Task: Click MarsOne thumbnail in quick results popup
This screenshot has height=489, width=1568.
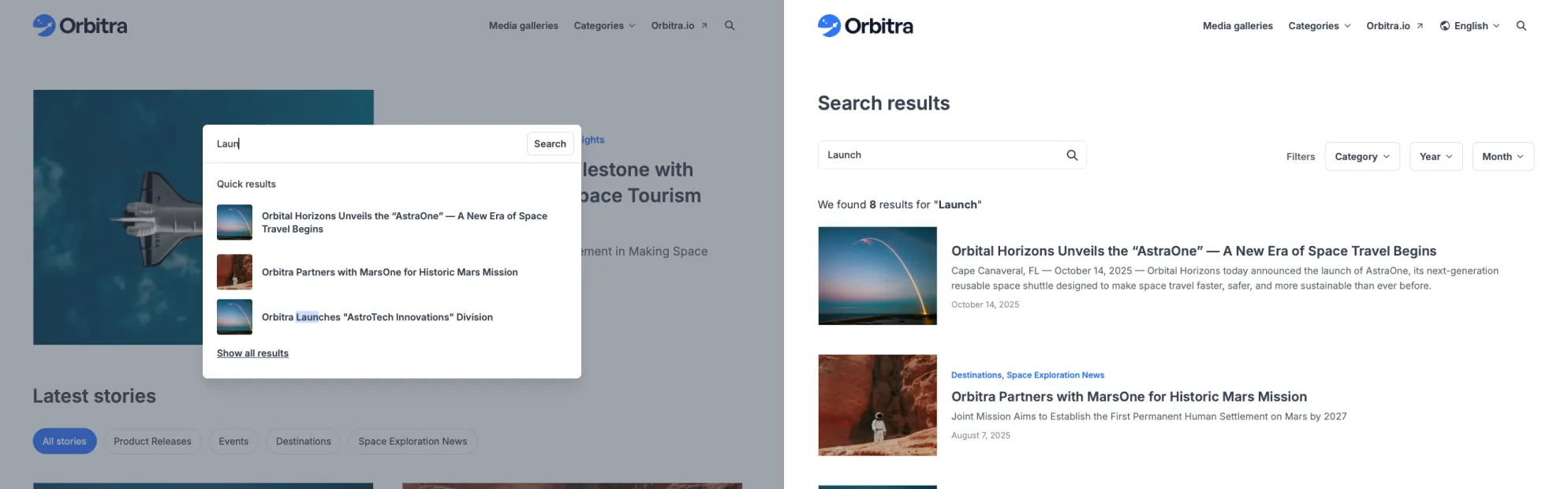Action: (234, 272)
